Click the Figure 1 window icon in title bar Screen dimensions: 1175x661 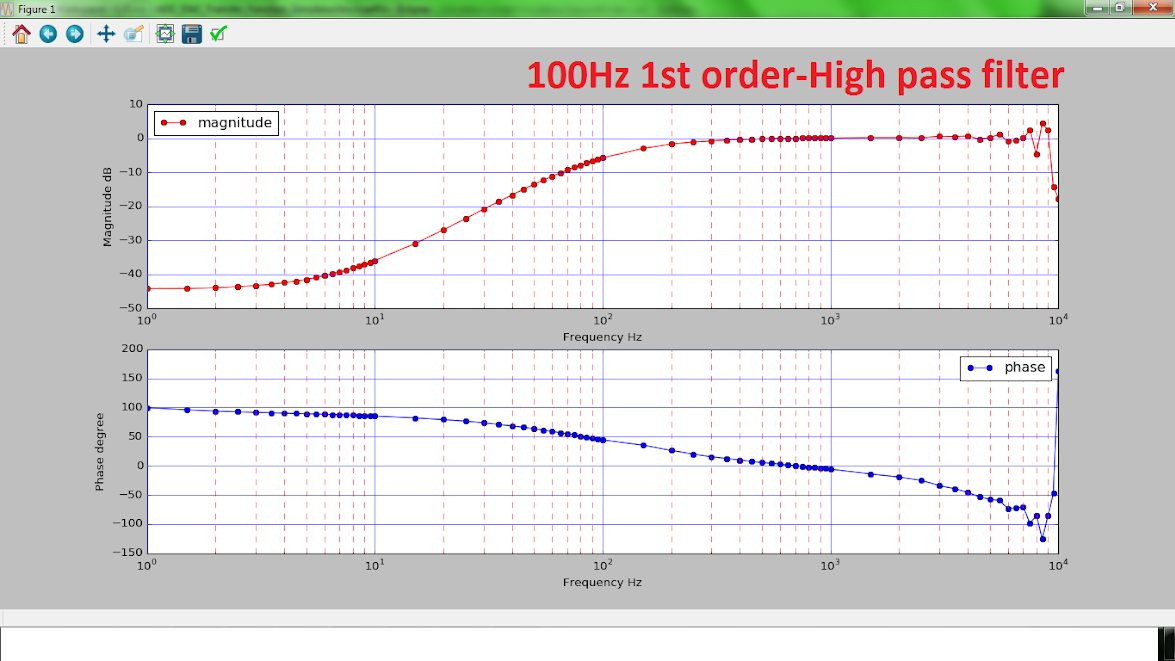click(x=8, y=8)
